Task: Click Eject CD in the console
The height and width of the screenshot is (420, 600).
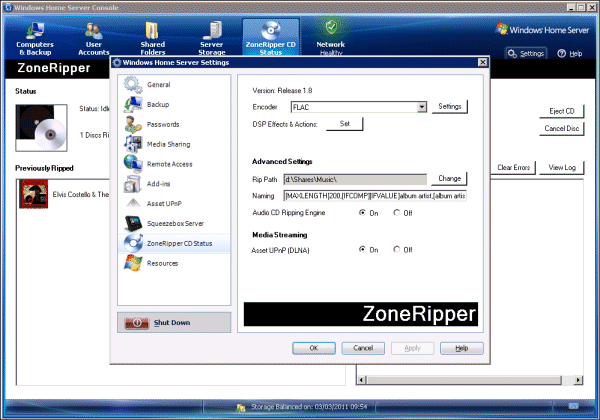Action: [x=561, y=111]
